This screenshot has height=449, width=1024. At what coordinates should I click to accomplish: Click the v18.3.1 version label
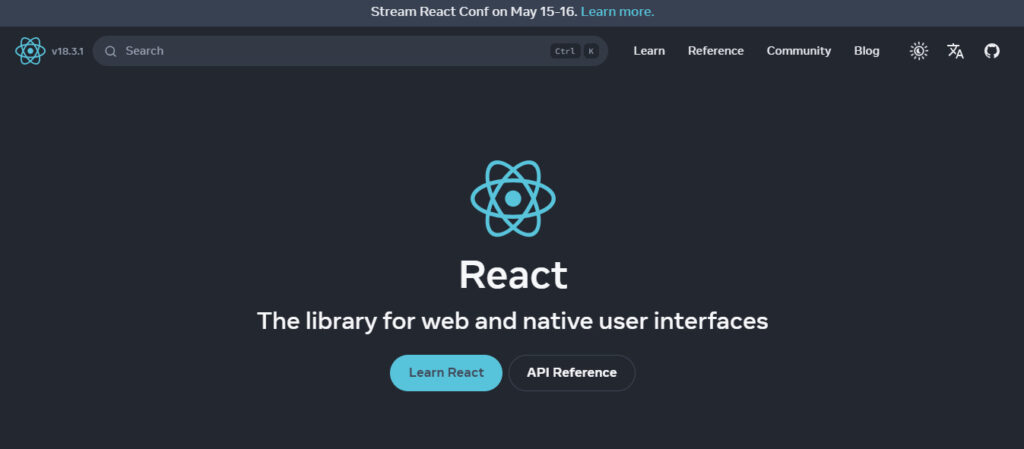67,51
